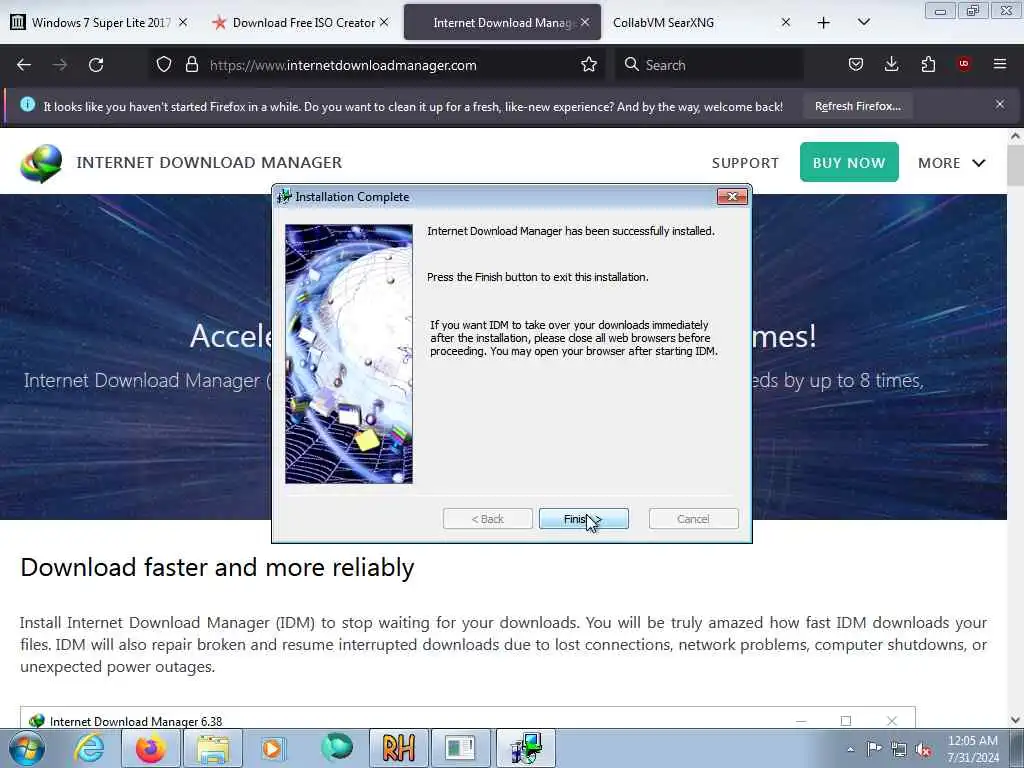Click the notification info icon

[27, 104]
